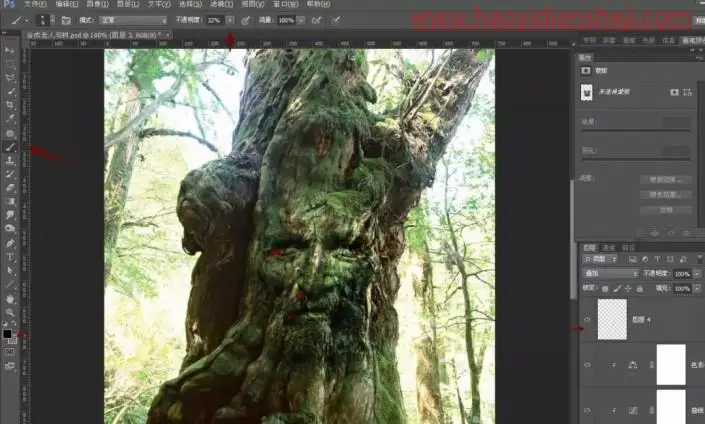This screenshot has width=705, height=424.
Task: Open the Layer menu
Action: tap(128, 4)
